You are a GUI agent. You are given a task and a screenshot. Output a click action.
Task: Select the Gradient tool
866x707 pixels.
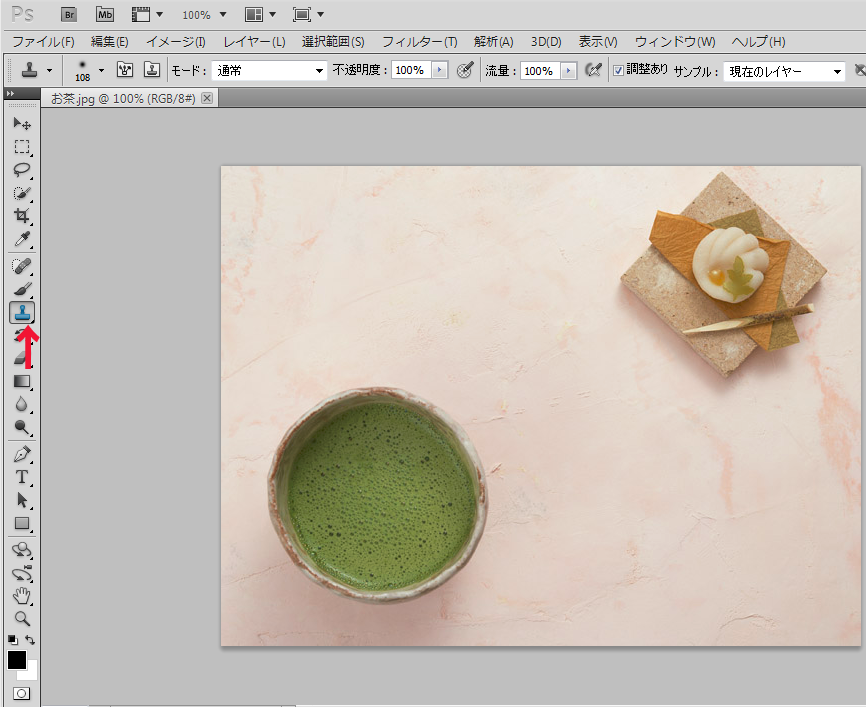click(22, 382)
